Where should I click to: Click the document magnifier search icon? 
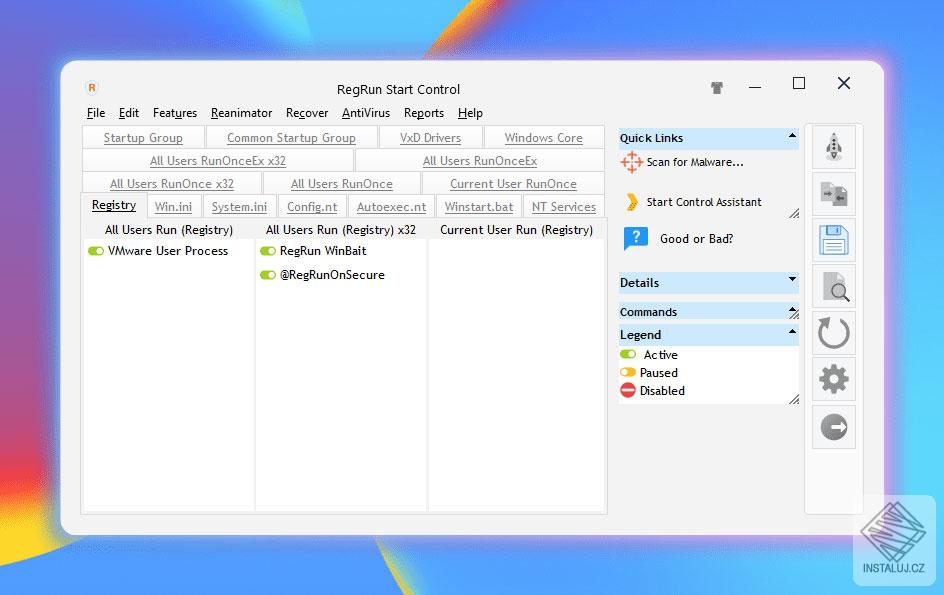click(834, 287)
